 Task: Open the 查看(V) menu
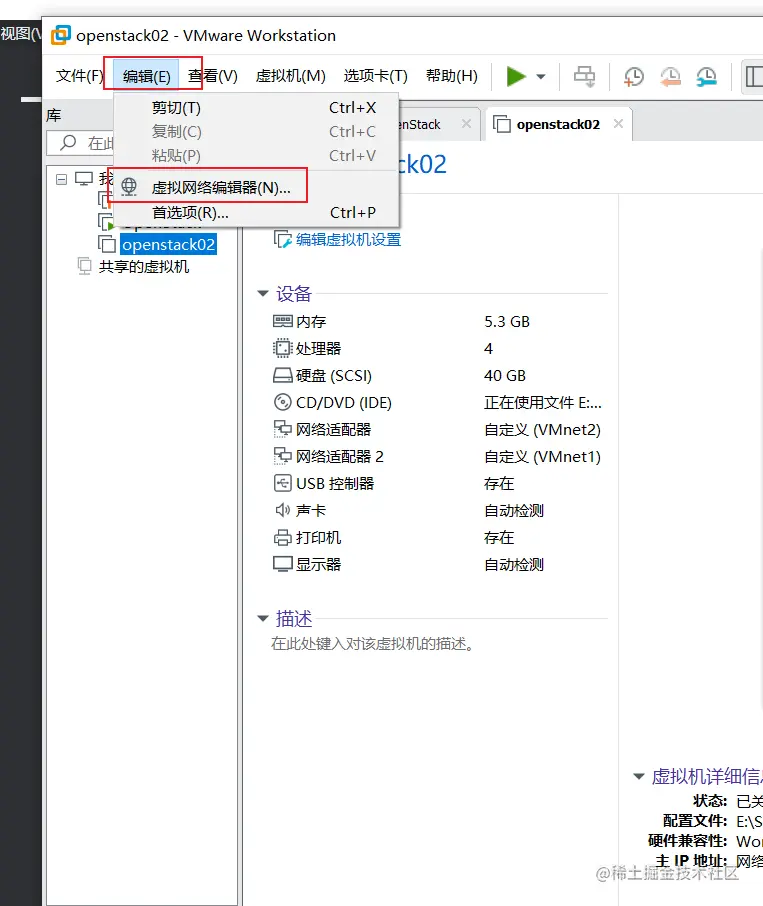213,76
